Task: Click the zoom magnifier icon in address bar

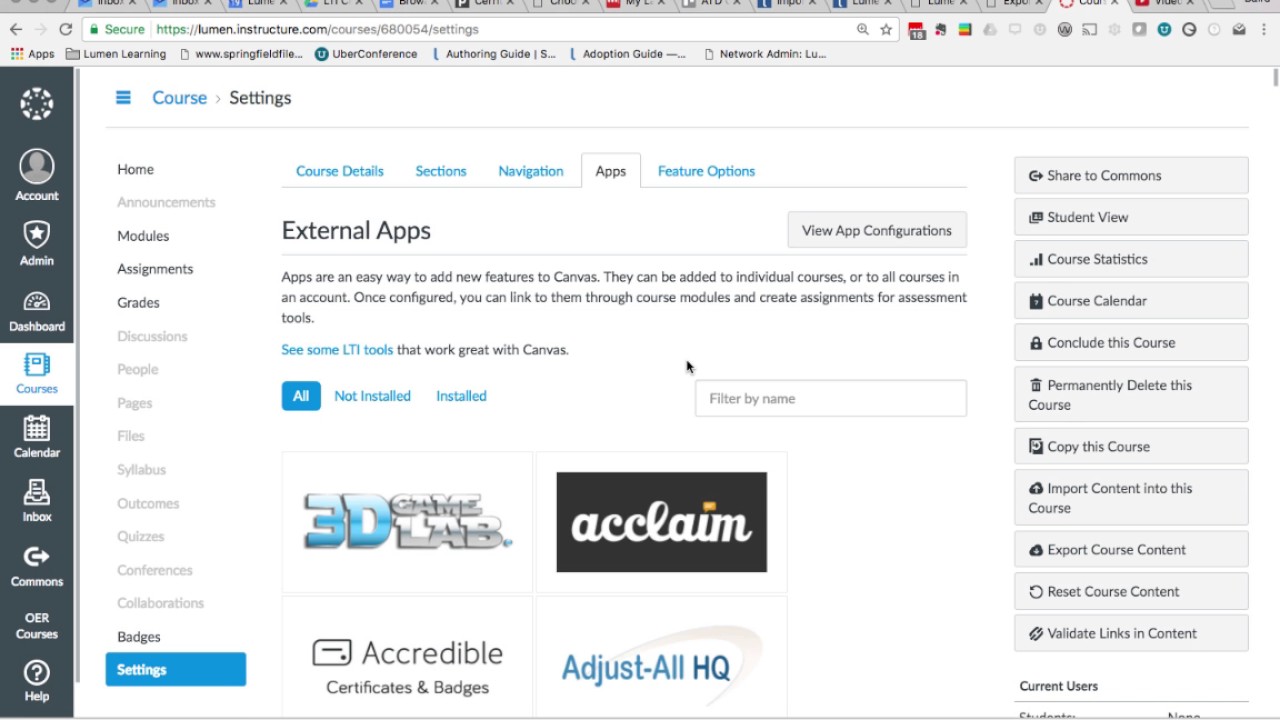Action: tap(862, 30)
